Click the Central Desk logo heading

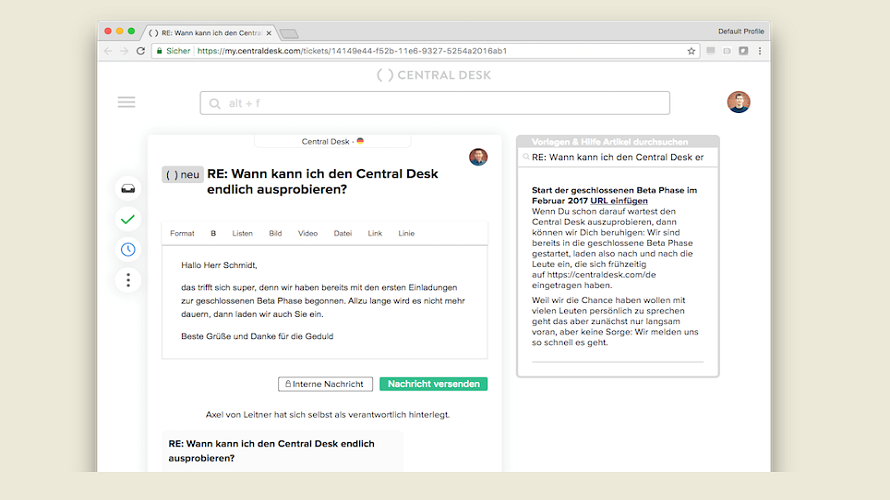(434, 75)
